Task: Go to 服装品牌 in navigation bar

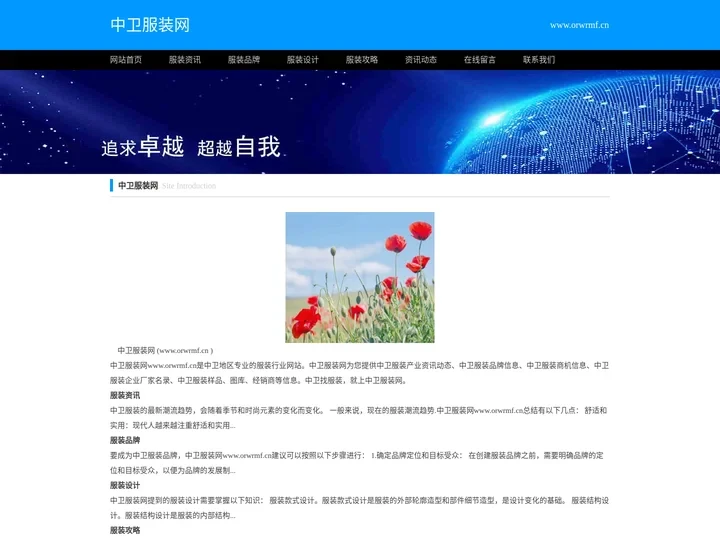Action: point(244,60)
